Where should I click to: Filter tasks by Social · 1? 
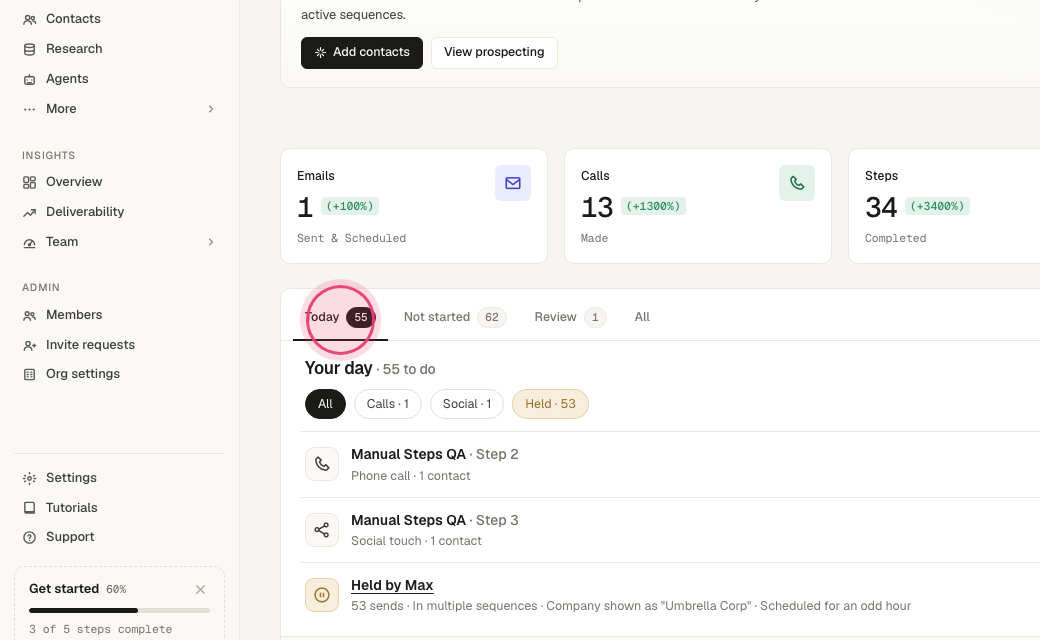point(467,404)
